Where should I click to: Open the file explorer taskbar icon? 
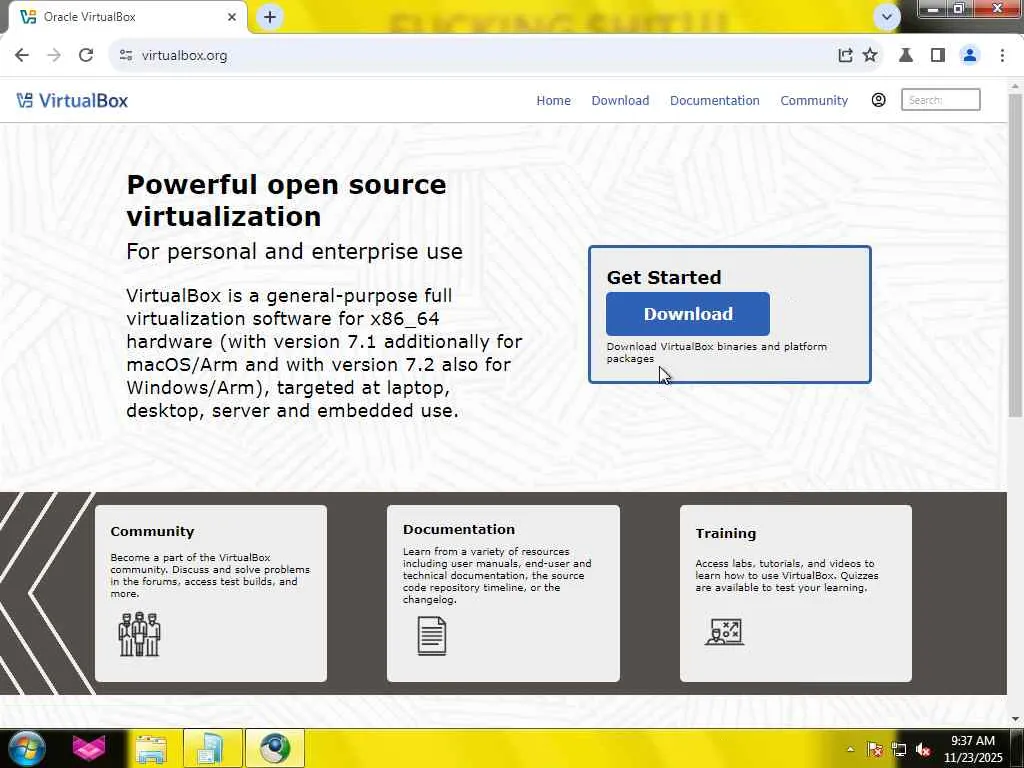pyautogui.click(x=151, y=748)
